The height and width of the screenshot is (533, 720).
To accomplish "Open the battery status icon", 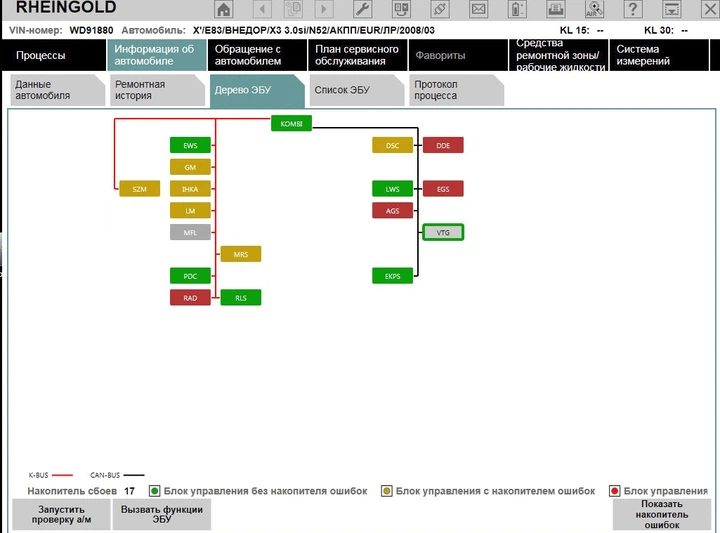I will tap(517, 9).
